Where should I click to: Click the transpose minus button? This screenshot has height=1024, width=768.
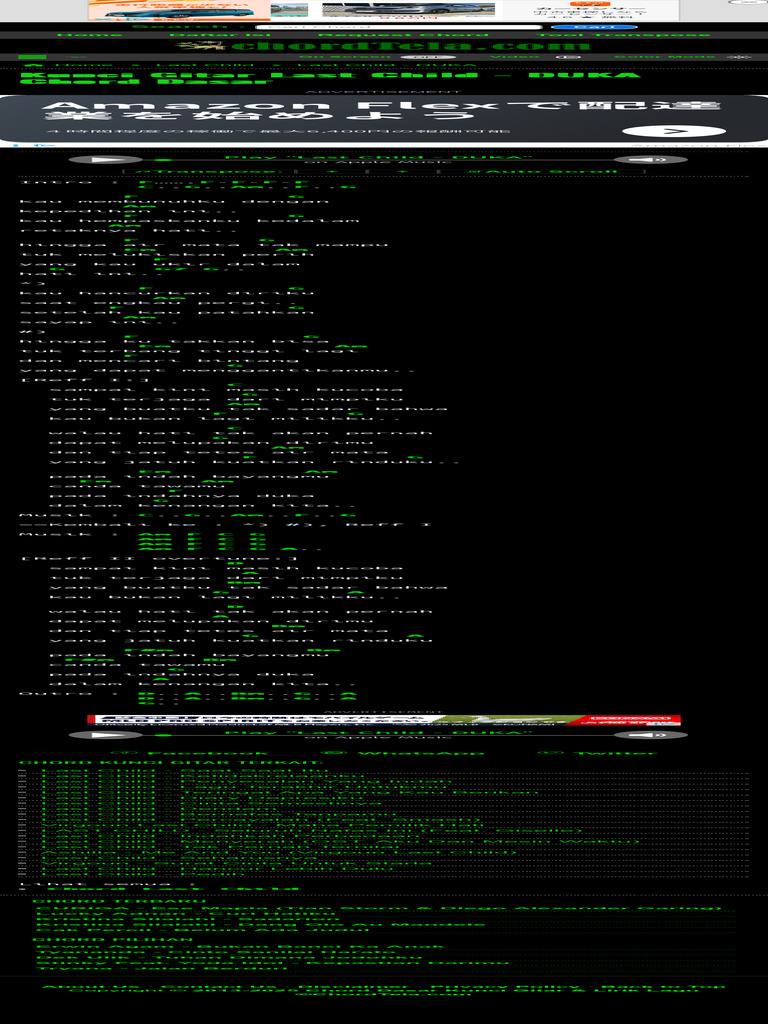(x=331, y=172)
